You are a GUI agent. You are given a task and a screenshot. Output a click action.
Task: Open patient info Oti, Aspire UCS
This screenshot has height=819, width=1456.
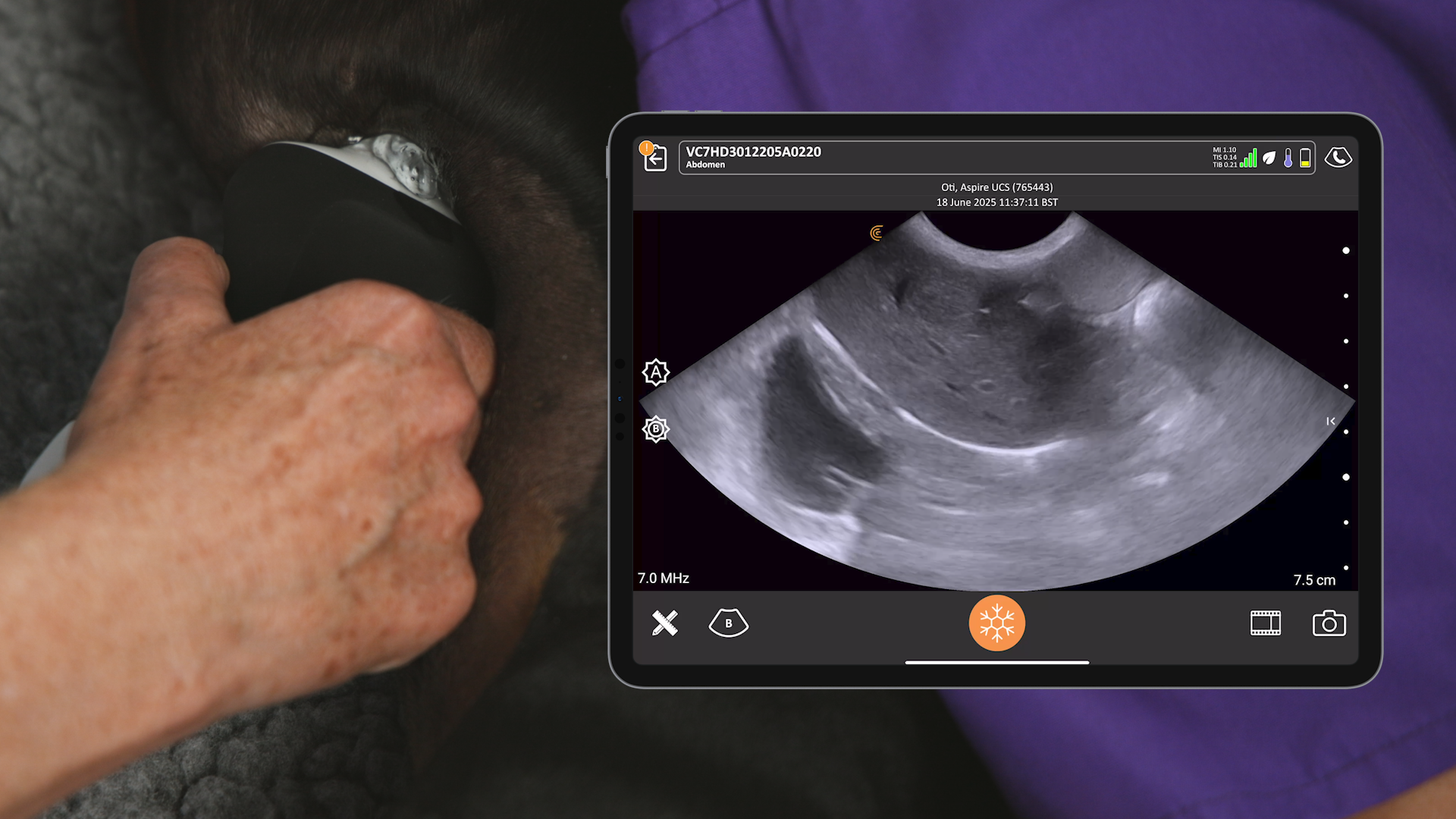click(x=996, y=187)
